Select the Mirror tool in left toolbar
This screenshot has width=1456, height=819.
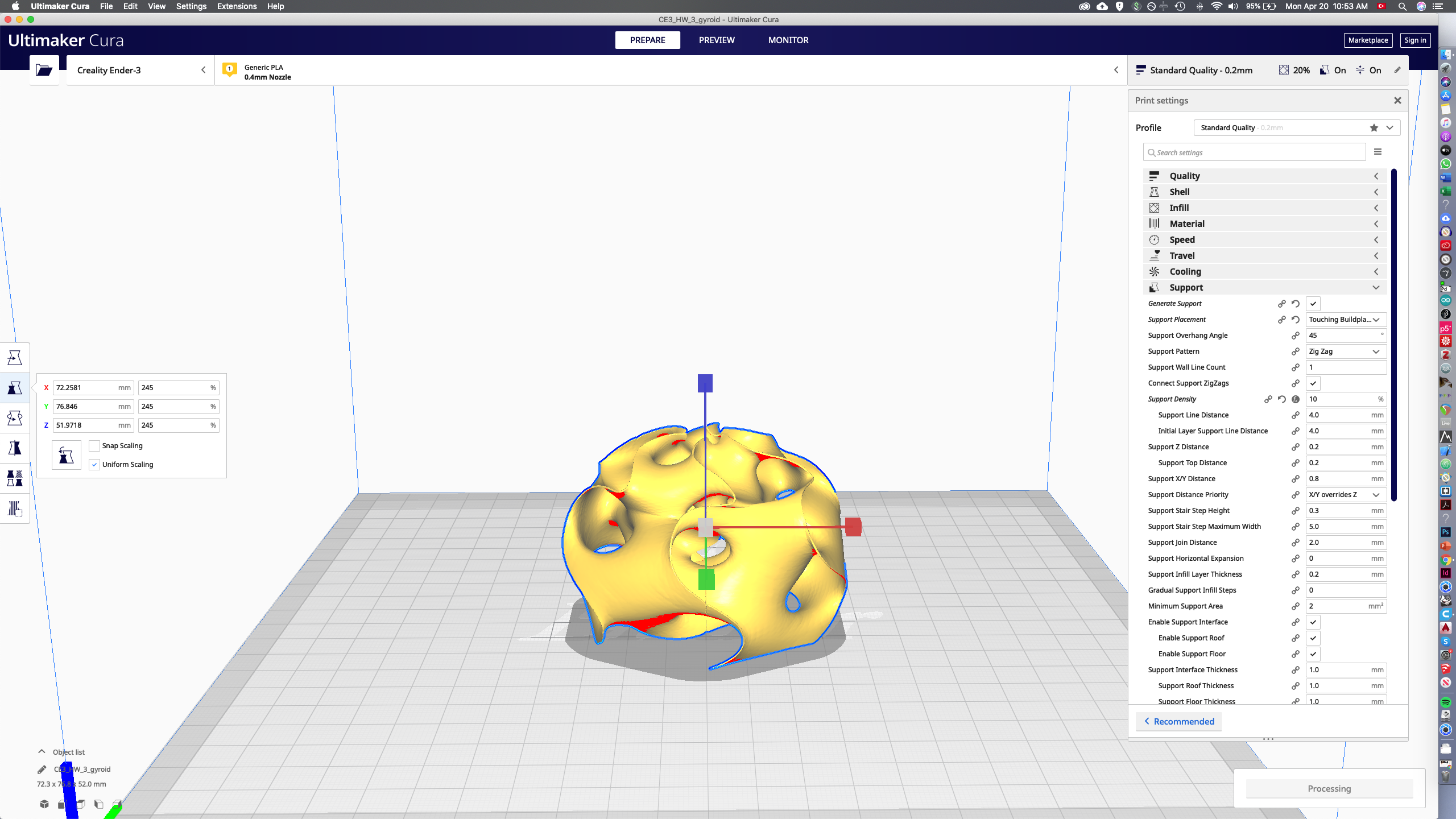[x=15, y=448]
